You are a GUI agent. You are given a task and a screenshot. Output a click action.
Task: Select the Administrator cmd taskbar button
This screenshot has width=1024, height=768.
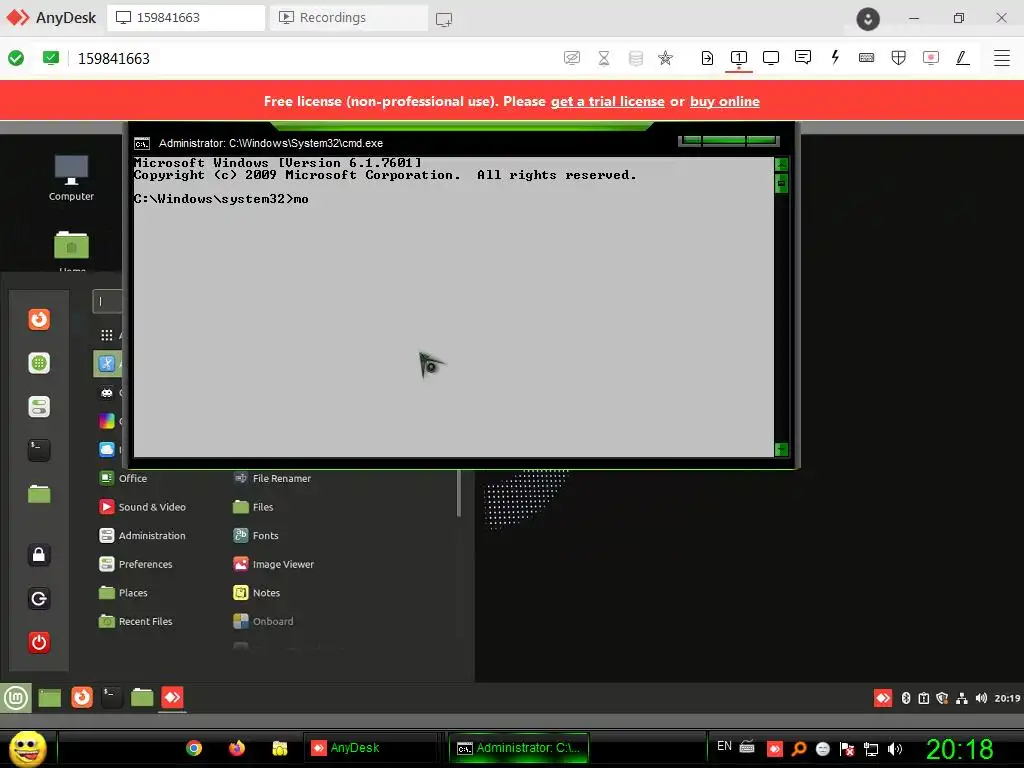pyautogui.click(x=519, y=748)
